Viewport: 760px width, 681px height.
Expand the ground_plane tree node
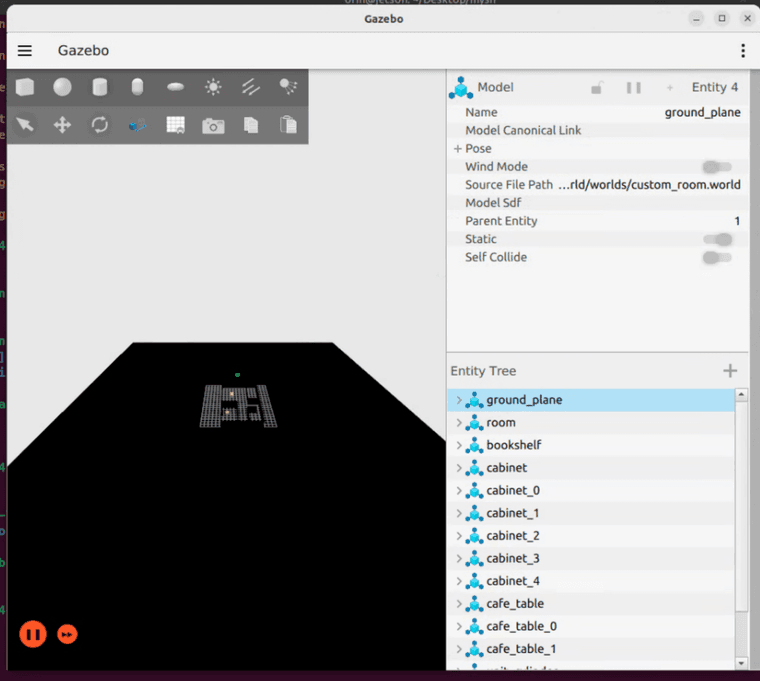[459, 400]
